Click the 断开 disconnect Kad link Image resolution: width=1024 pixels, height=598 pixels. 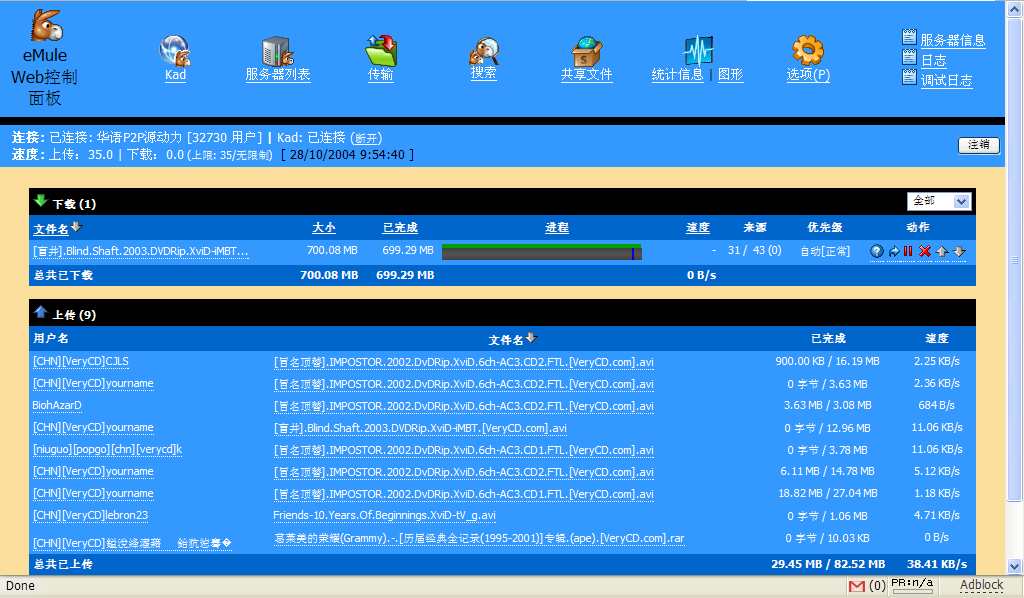(x=366, y=138)
